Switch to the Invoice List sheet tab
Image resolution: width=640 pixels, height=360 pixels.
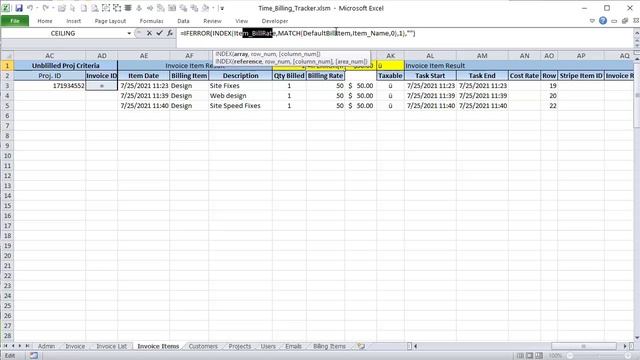click(x=111, y=346)
